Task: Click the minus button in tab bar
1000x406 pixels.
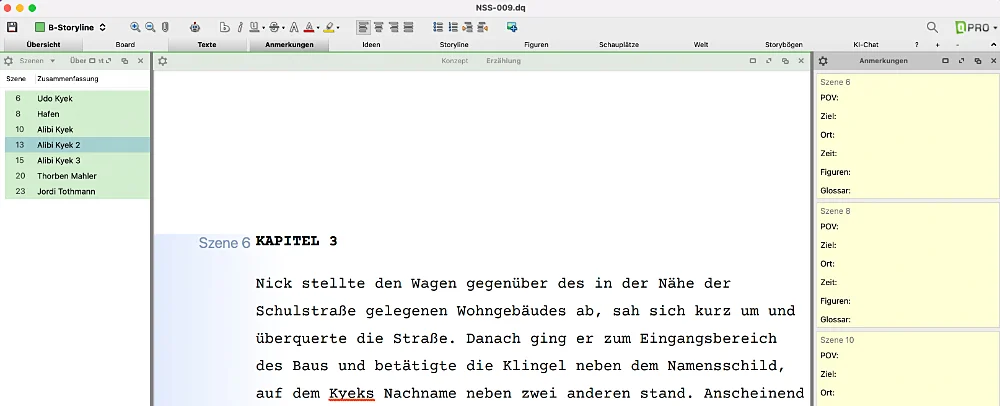Action: pos(958,45)
